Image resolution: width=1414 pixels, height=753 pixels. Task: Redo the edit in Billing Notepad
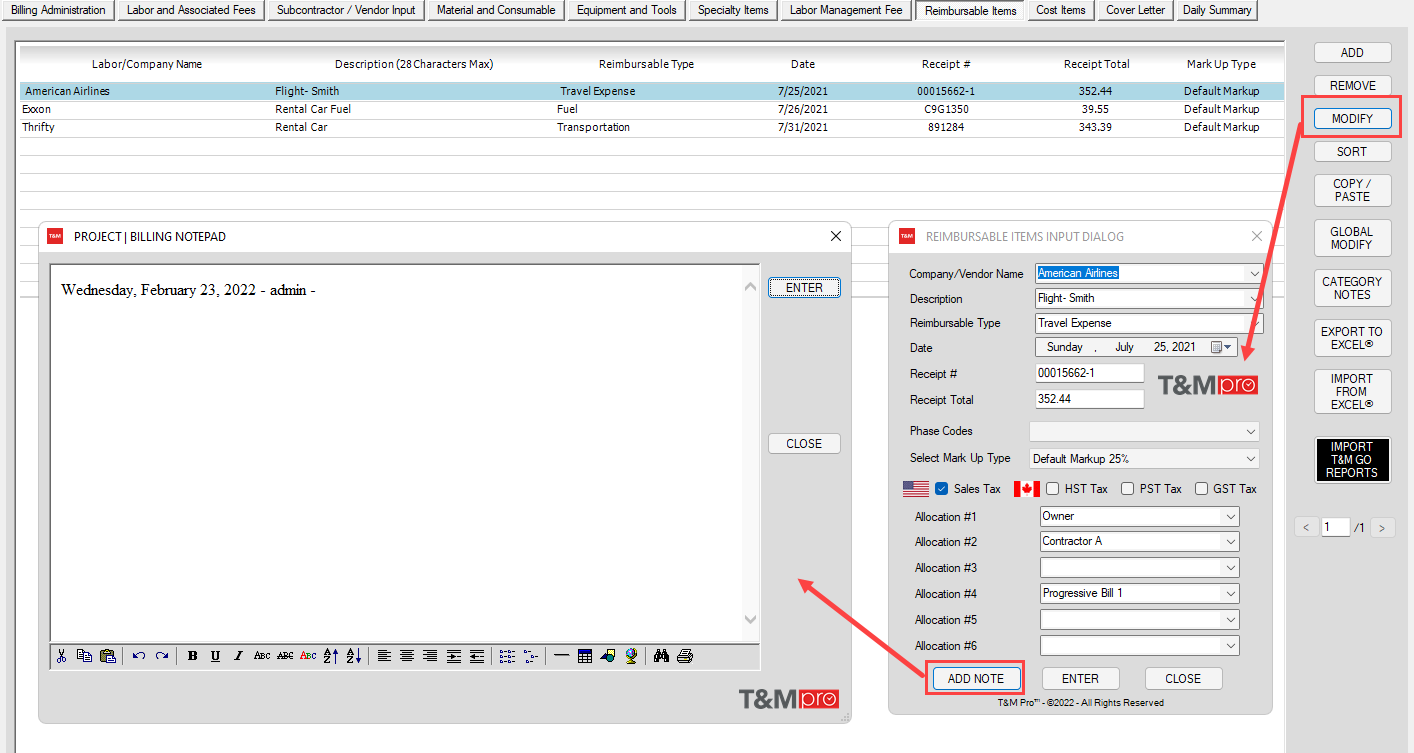coord(162,656)
